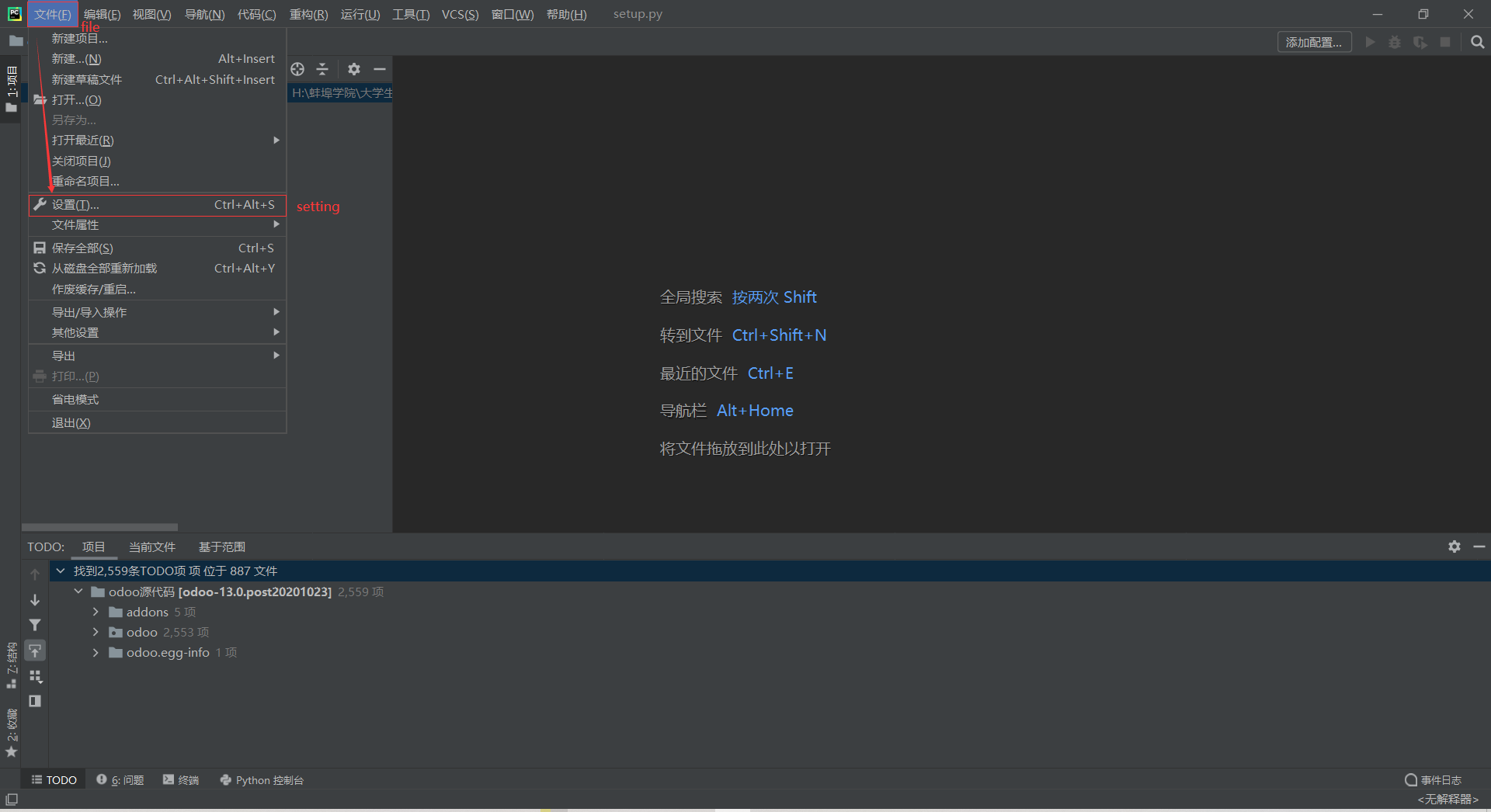Toggle 省电模式 power save mode

pyautogui.click(x=158, y=399)
